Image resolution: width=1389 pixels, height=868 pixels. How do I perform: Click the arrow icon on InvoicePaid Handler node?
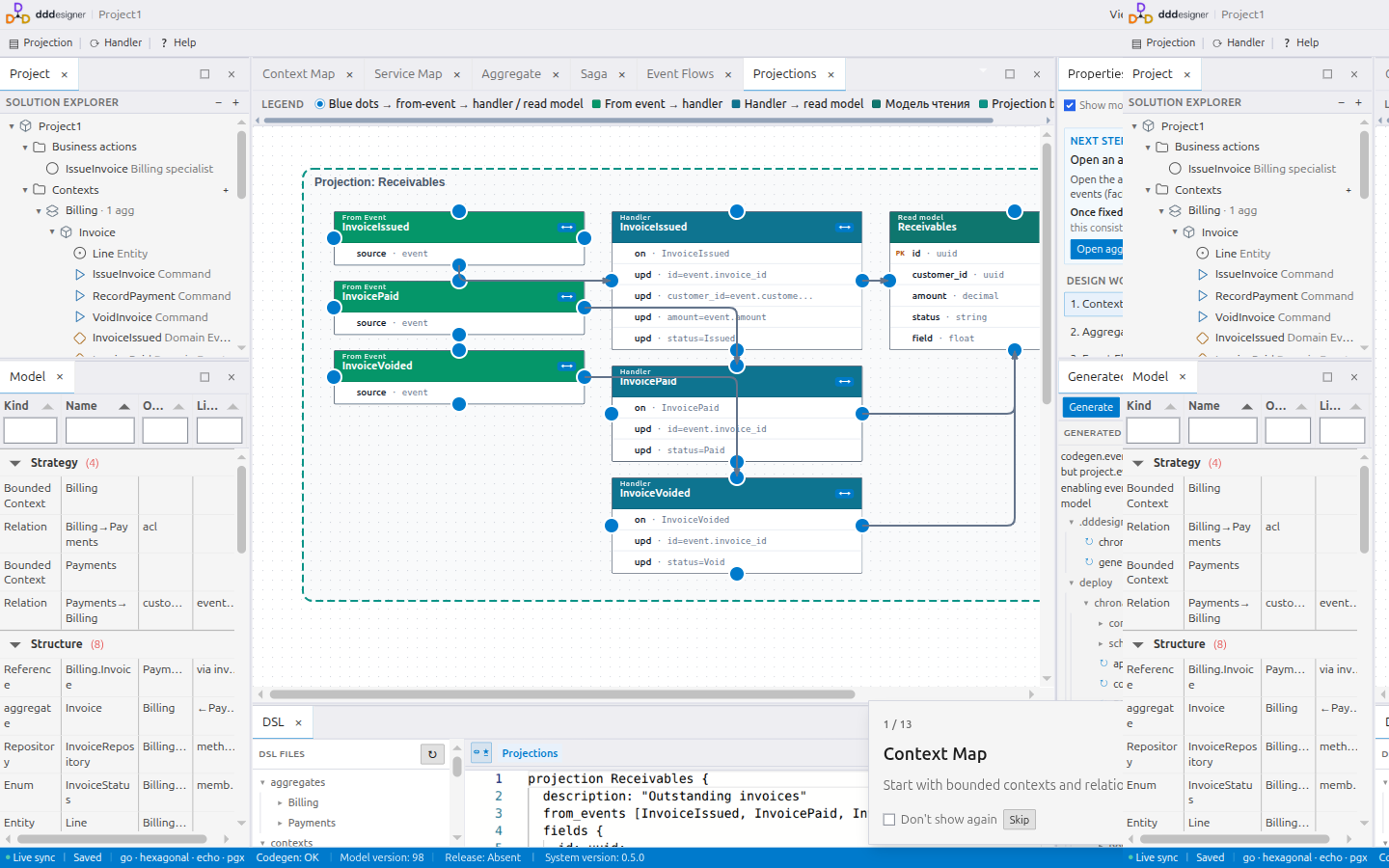(844, 382)
